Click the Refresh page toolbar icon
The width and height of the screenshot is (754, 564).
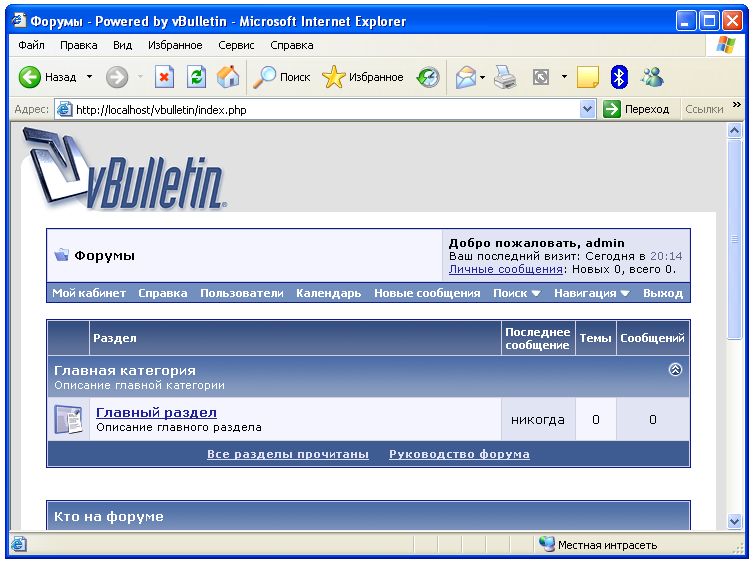coord(196,77)
